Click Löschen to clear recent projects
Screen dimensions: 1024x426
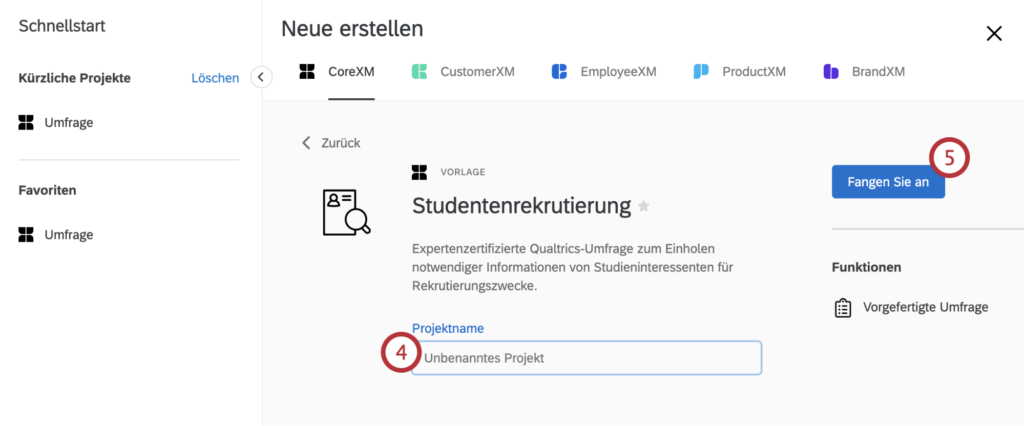click(215, 78)
